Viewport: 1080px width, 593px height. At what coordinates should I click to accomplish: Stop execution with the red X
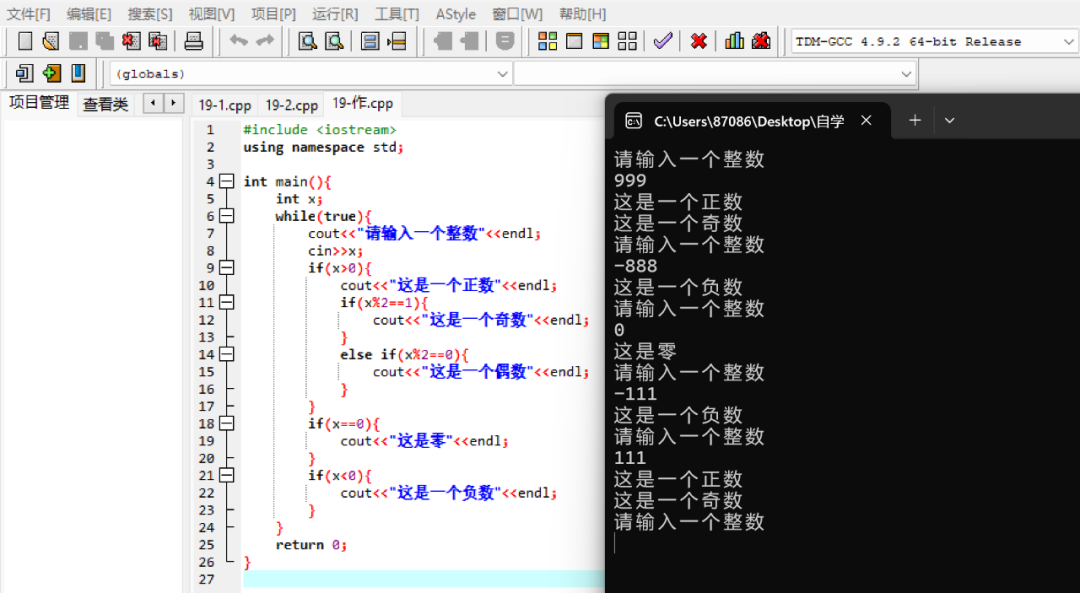point(698,41)
